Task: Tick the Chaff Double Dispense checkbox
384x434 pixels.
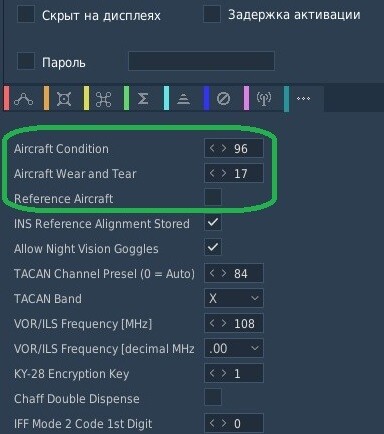Action: tap(213, 397)
